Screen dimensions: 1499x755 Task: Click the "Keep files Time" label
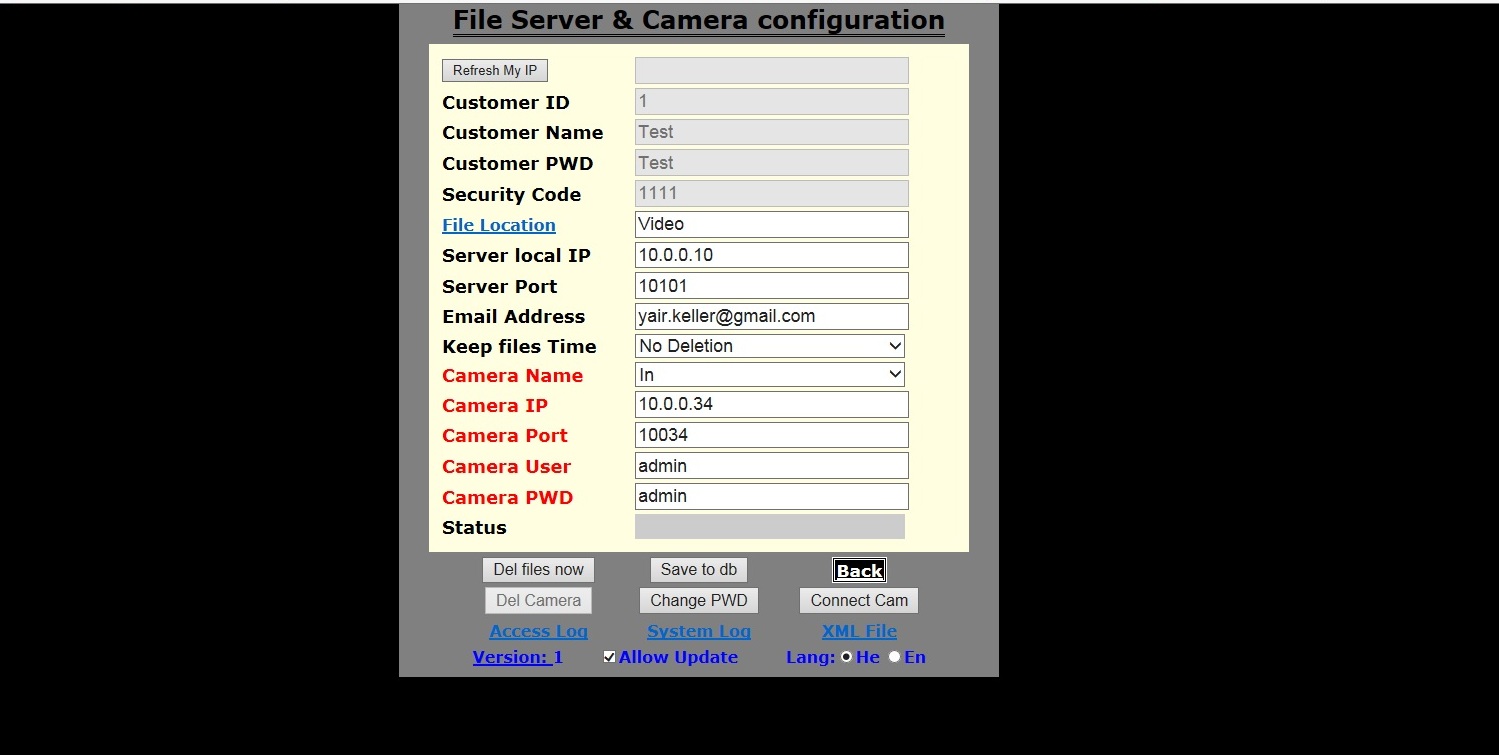coord(519,347)
